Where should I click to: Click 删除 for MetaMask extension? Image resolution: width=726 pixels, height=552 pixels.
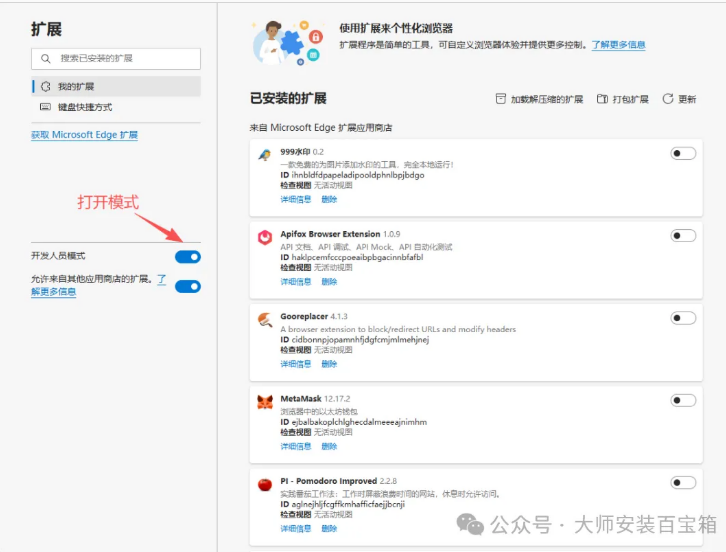[329, 446]
